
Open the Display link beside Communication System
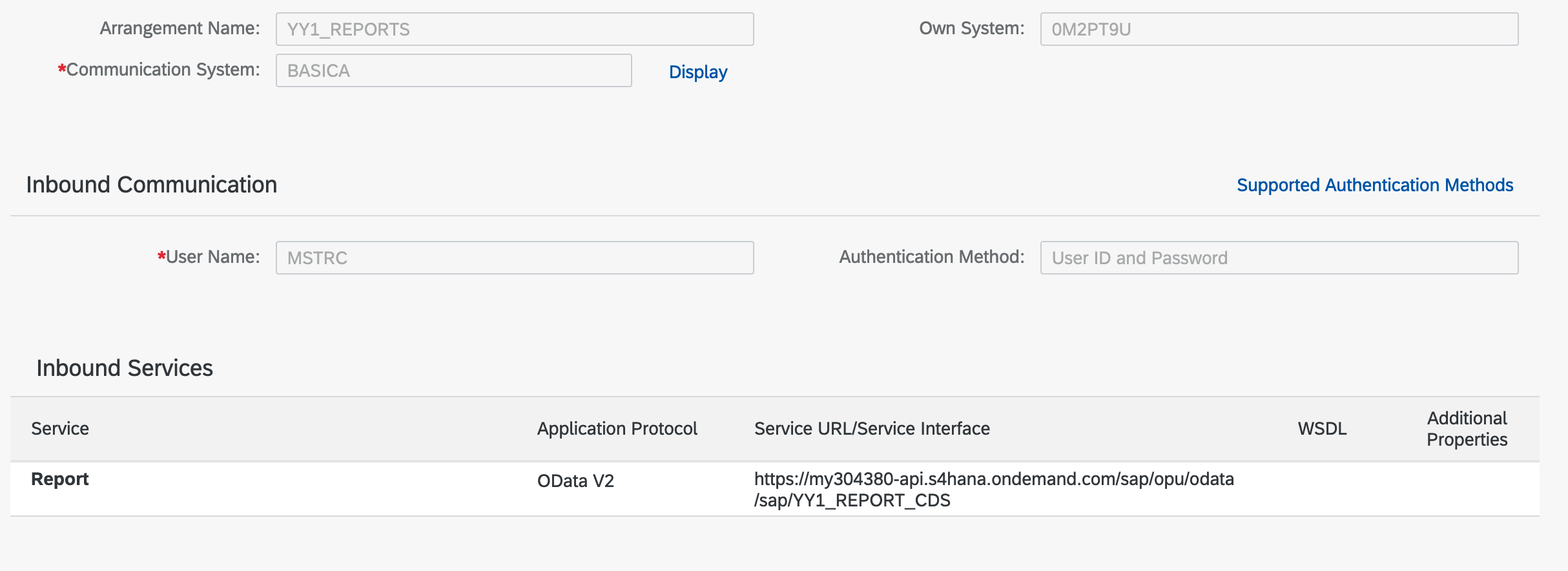click(x=697, y=72)
